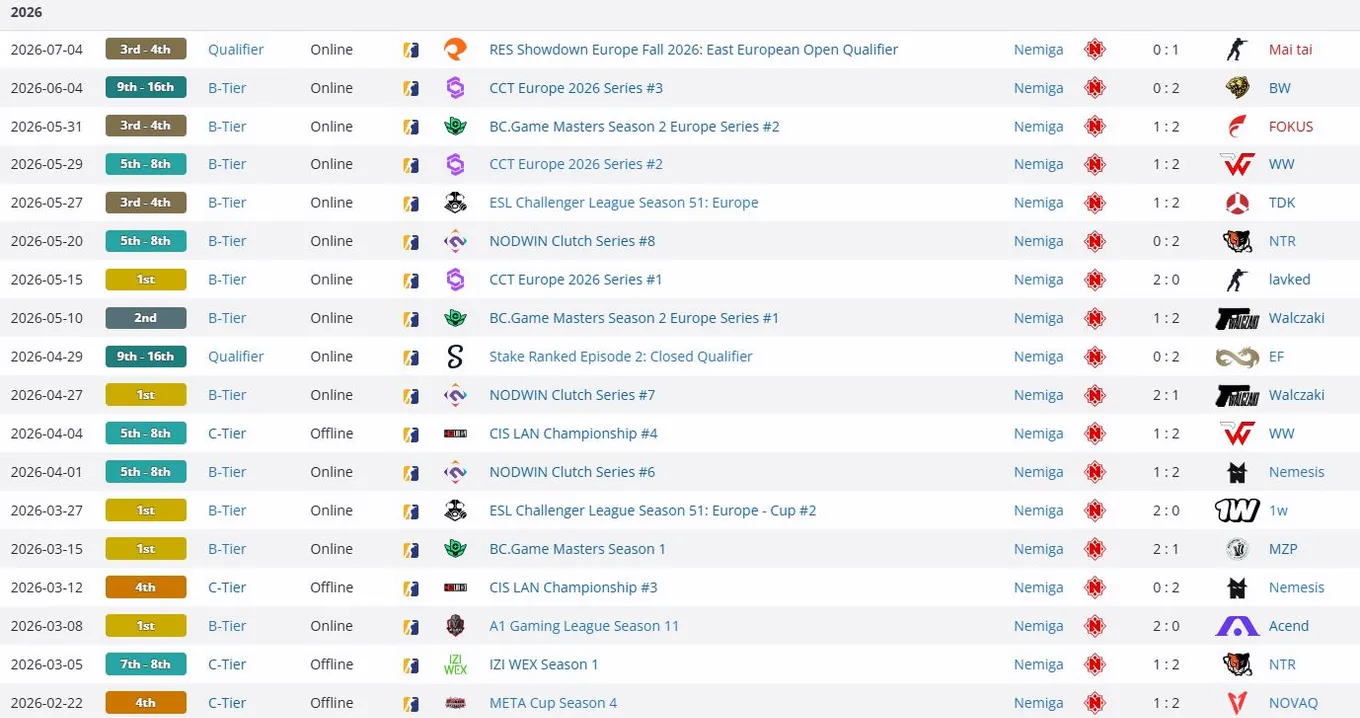Click the A1 Gaming League Season 11 logo
This screenshot has height=718, width=1360.
(455, 626)
